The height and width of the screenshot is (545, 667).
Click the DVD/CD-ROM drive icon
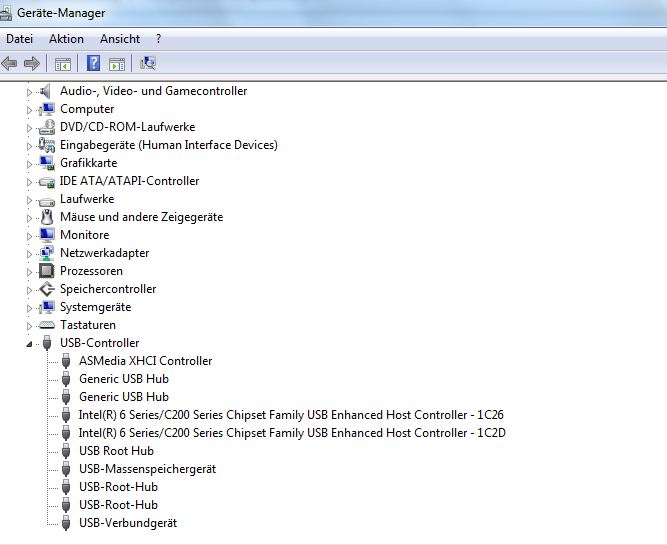(x=47, y=127)
